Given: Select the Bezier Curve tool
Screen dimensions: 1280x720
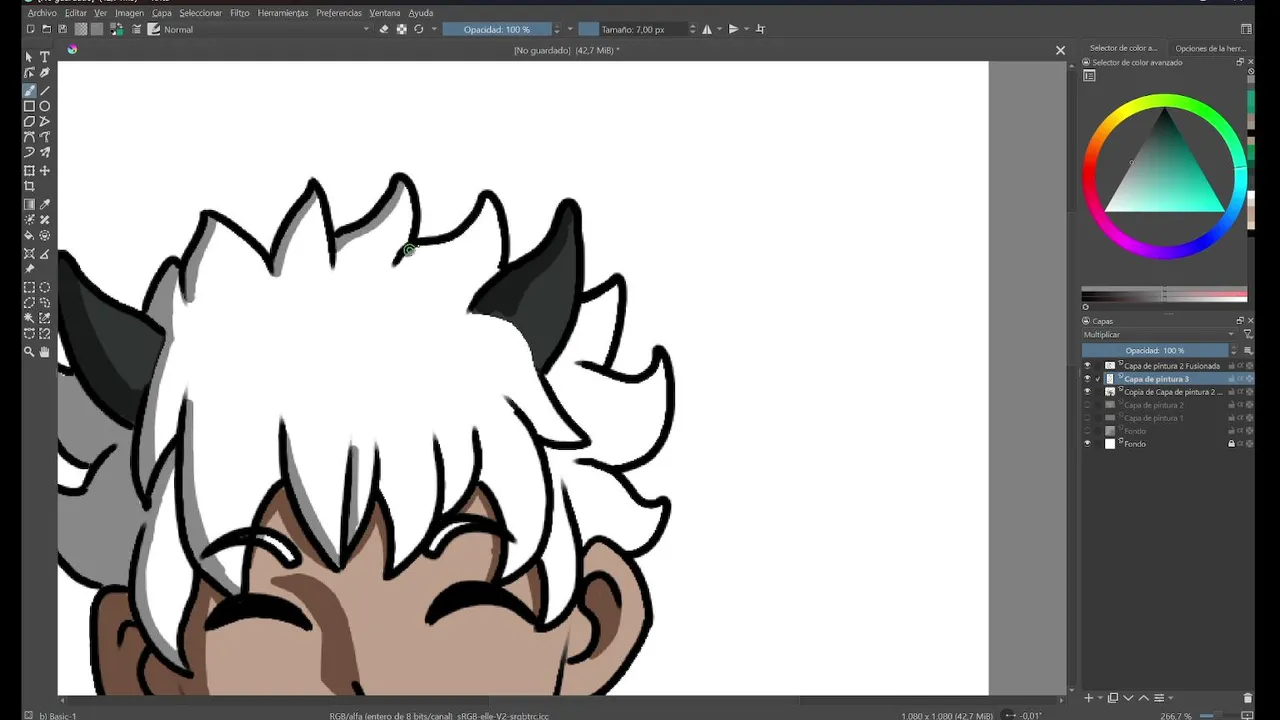Looking at the screenshot, I should tap(29, 137).
